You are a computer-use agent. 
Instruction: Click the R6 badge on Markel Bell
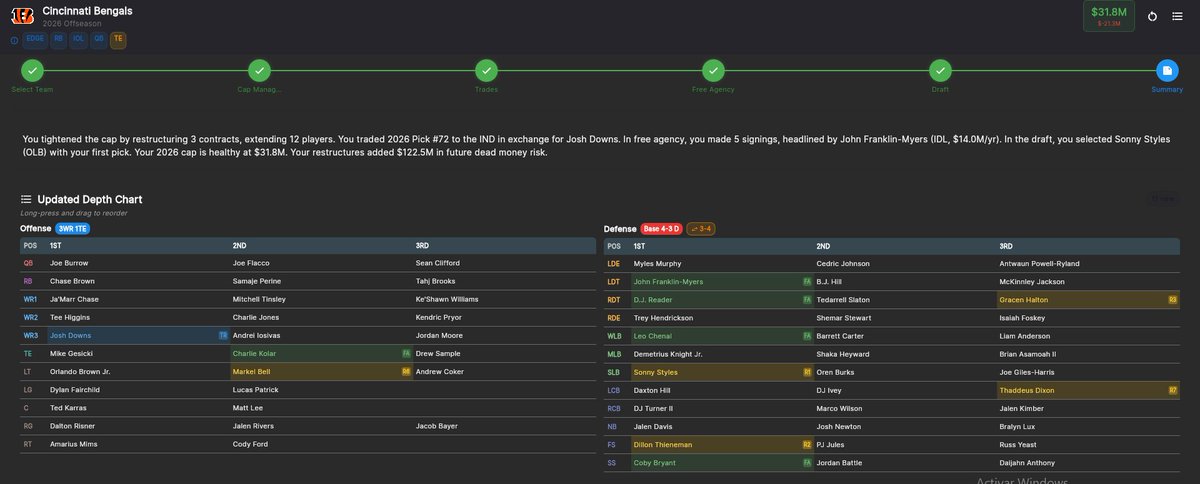(406, 371)
